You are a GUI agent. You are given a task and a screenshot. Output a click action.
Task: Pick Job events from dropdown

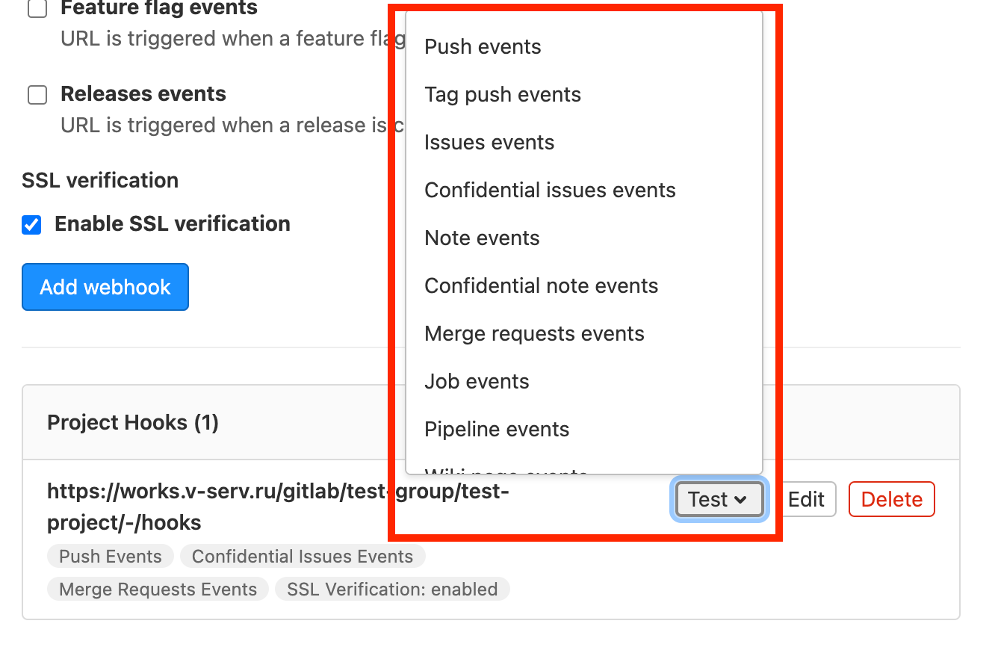tap(584, 381)
